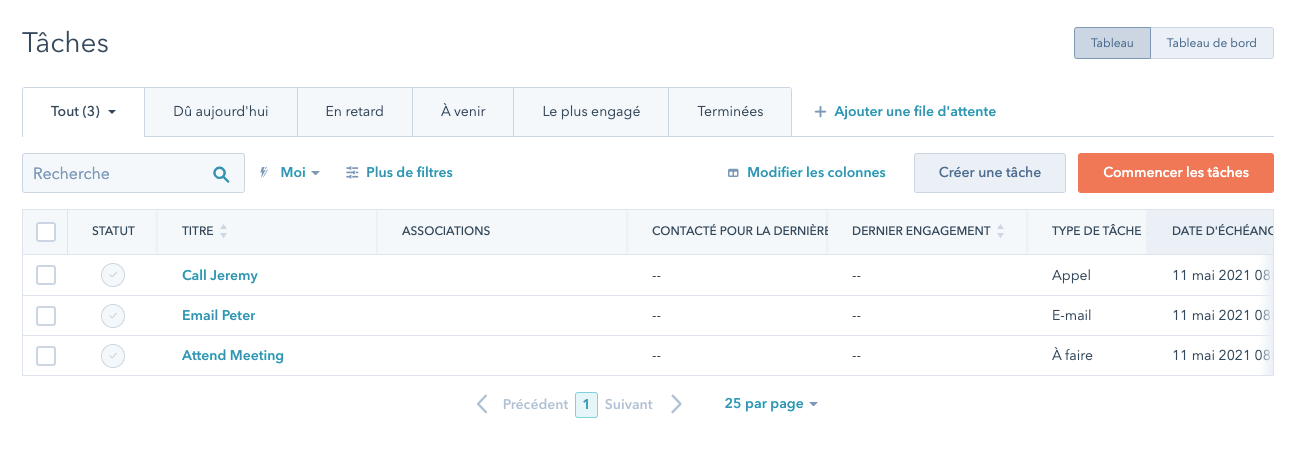Mark Attend Meeting task as complete

pyautogui.click(x=113, y=355)
